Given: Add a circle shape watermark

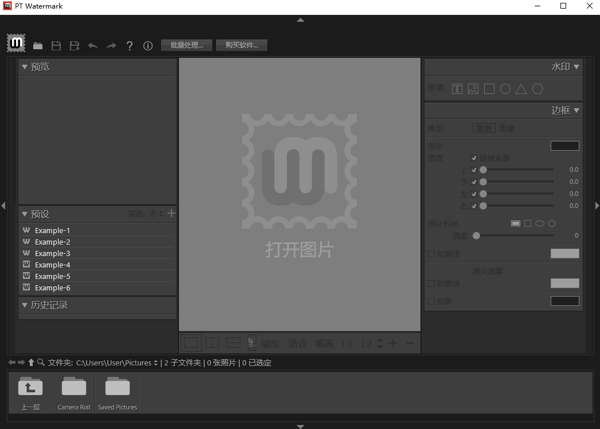Looking at the screenshot, I should (505, 89).
